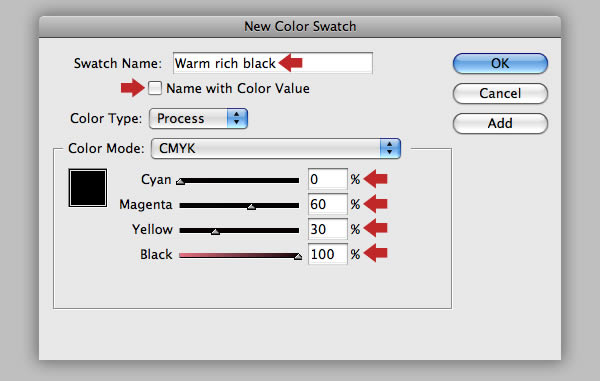This screenshot has height=381, width=600.
Task: Click the Color Type label text
Action: pos(106,119)
